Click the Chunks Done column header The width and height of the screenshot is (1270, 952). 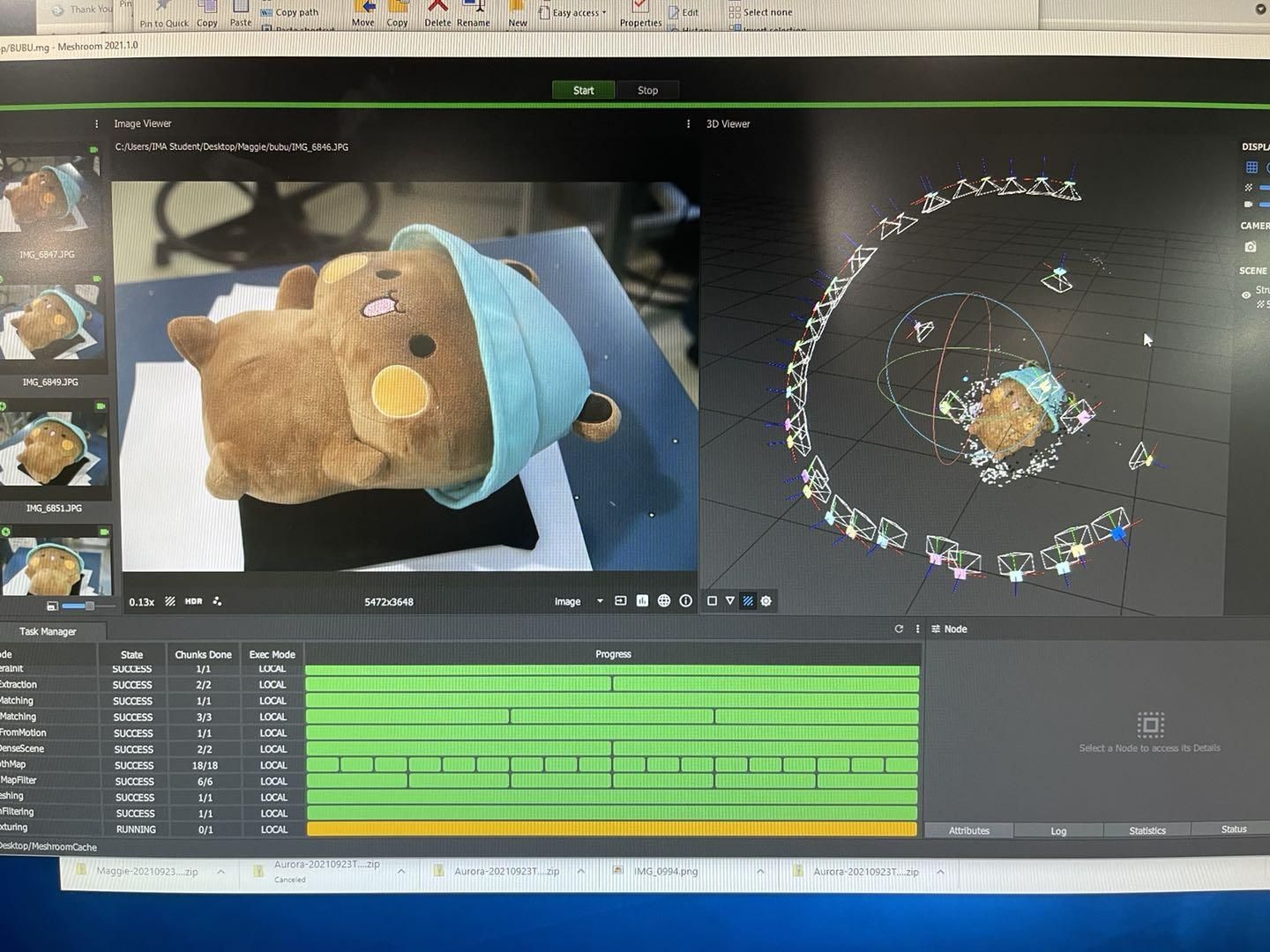pyautogui.click(x=203, y=655)
